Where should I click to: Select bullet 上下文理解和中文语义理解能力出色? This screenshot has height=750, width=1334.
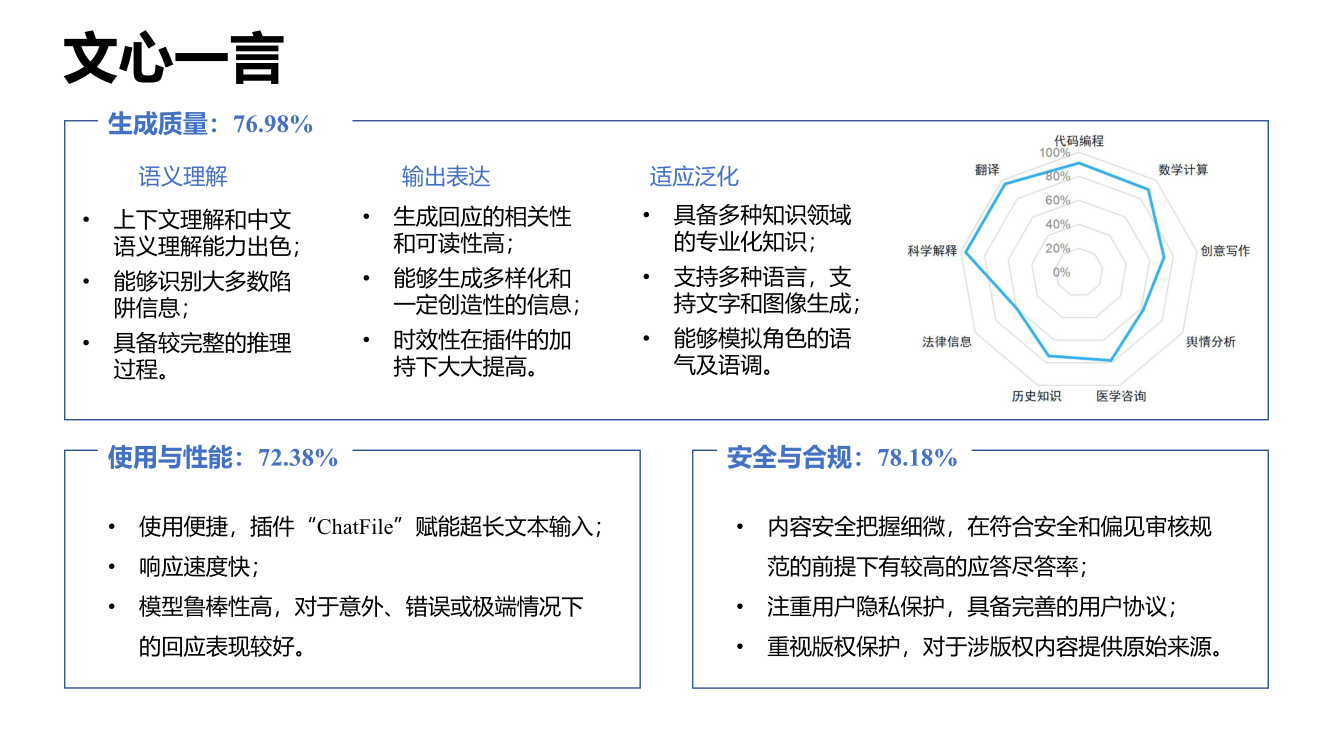click(x=207, y=232)
